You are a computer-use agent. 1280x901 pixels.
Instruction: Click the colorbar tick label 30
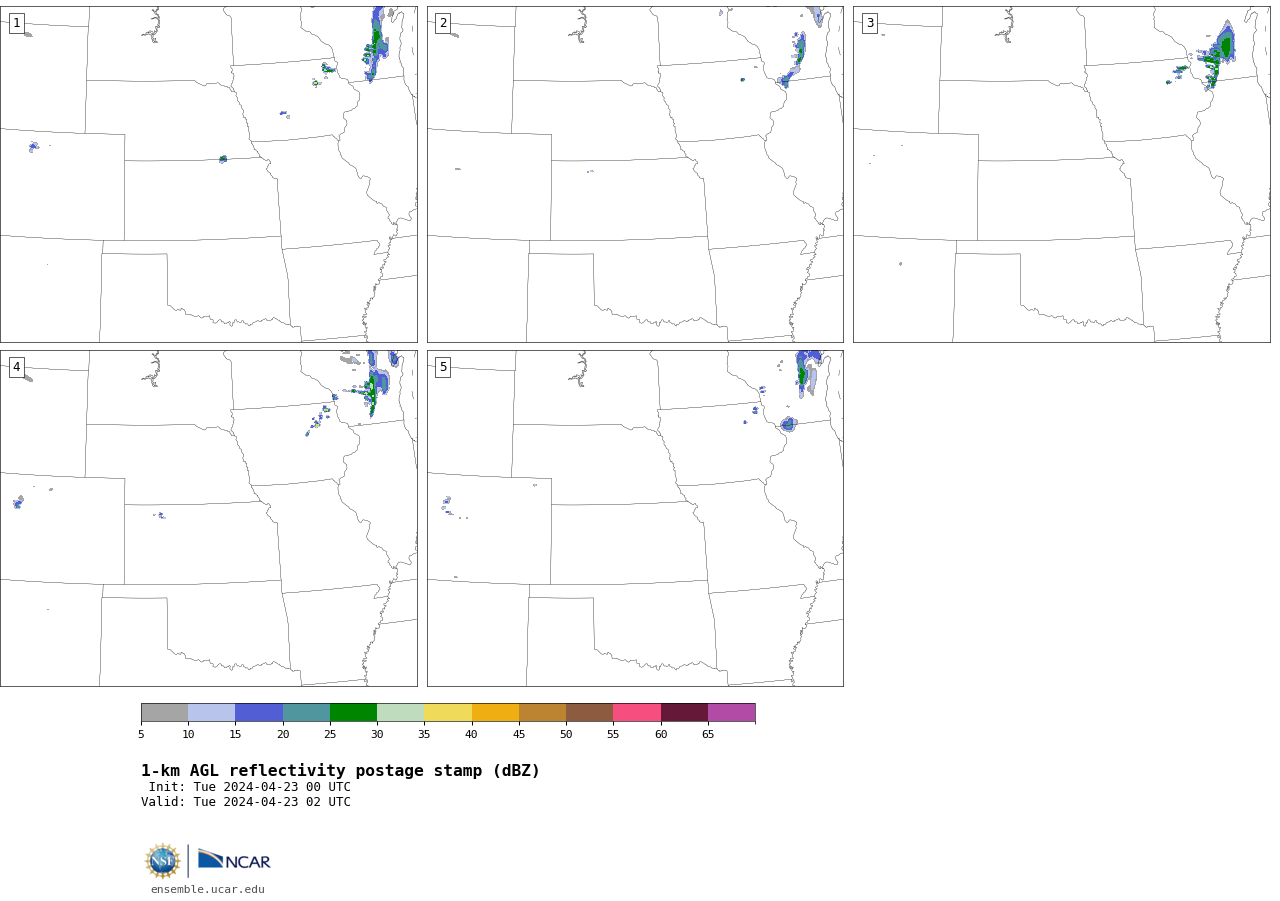[x=377, y=735]
